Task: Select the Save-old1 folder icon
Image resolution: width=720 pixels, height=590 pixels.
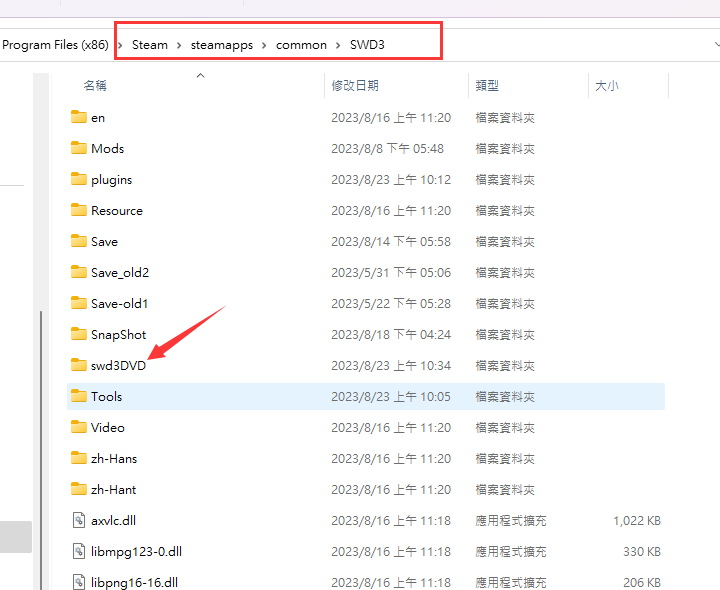Action: [x=79, y=303]
